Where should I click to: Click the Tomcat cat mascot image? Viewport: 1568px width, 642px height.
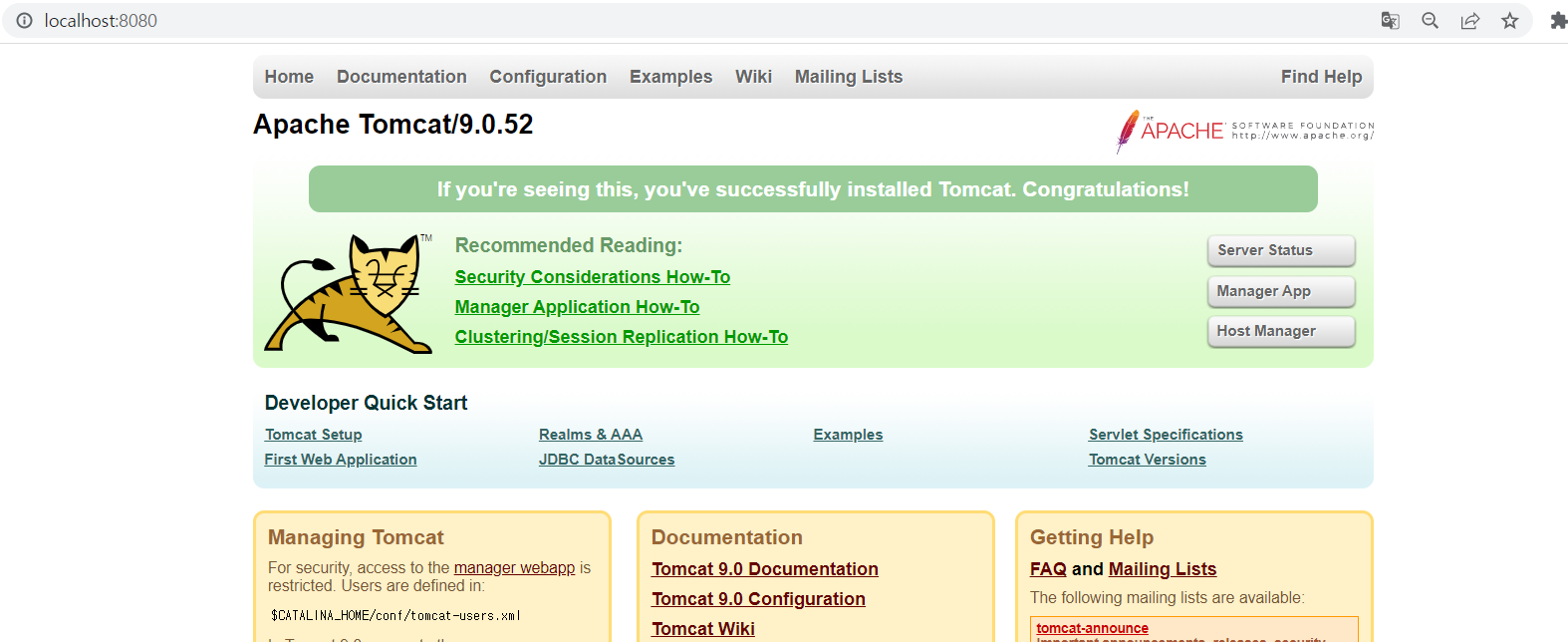tap(349, 293)
